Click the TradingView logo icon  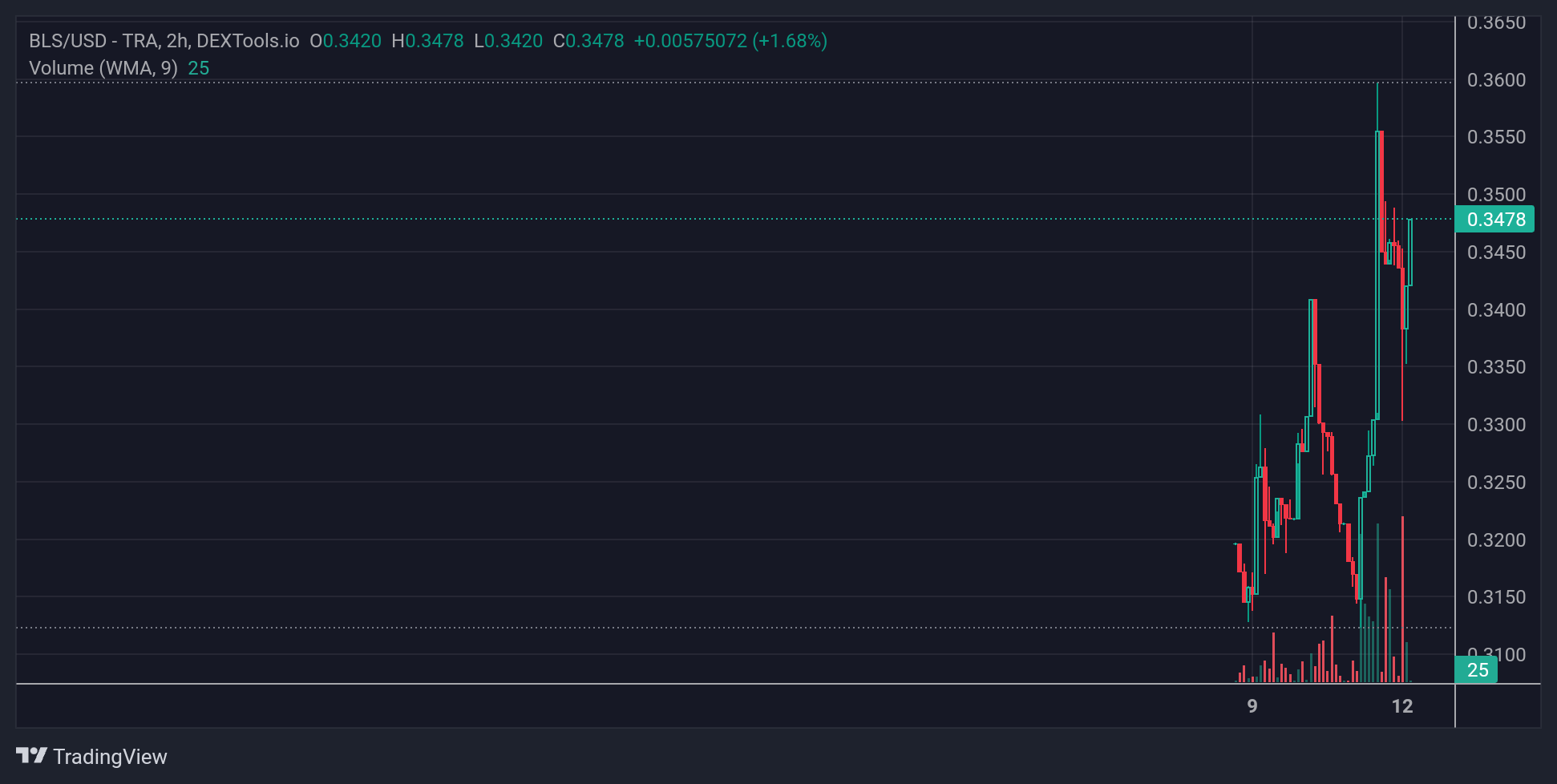pyautogui.click(x=31, y=756)
